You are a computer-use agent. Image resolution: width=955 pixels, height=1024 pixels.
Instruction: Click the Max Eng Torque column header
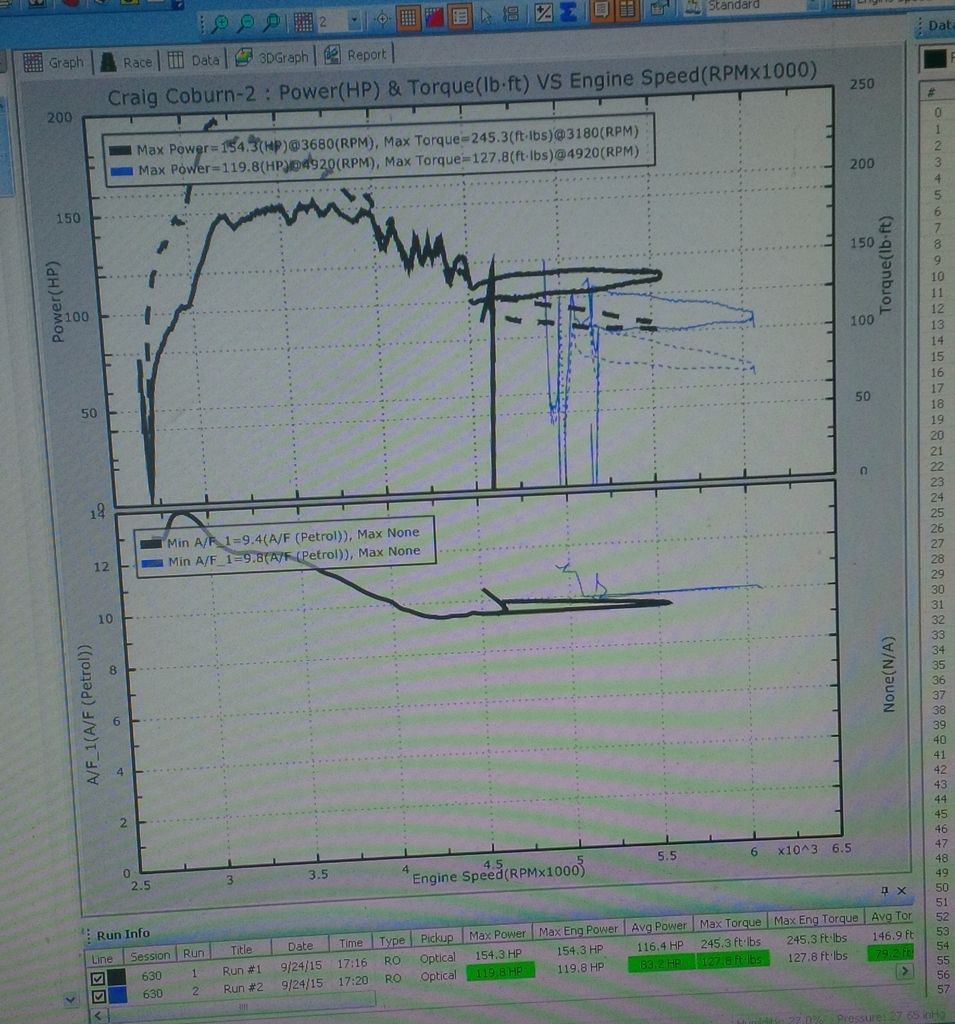pyautogui.click(x=816, y=920)
